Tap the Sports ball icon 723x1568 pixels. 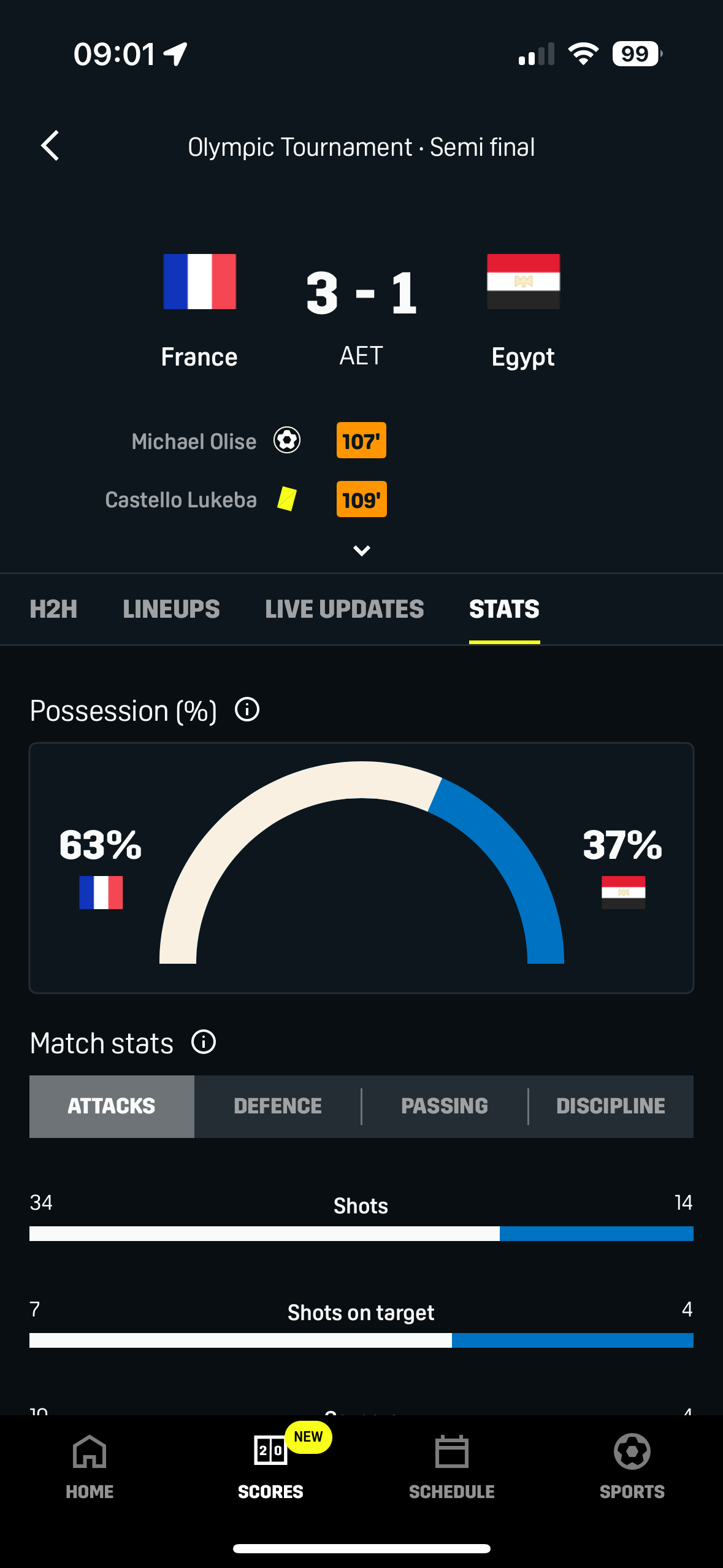[x=632, y=1453]
